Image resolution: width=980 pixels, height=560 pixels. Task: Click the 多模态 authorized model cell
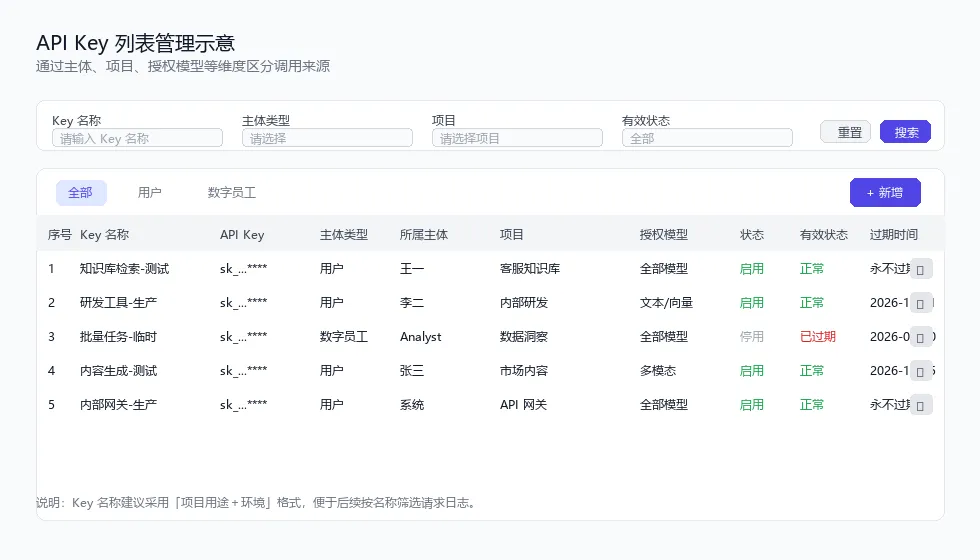coord(658,371)
